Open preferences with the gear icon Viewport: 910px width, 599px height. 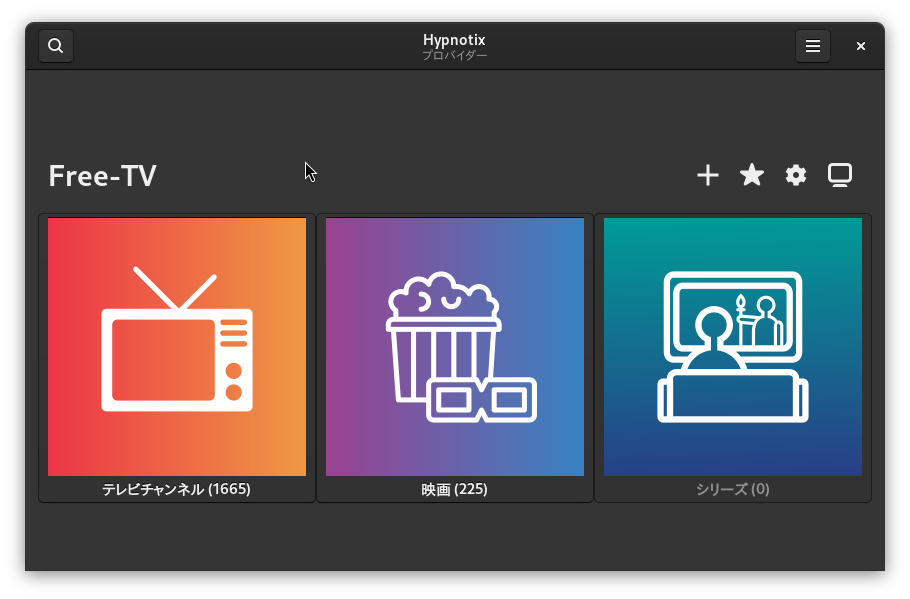click(x=796, y=176)
